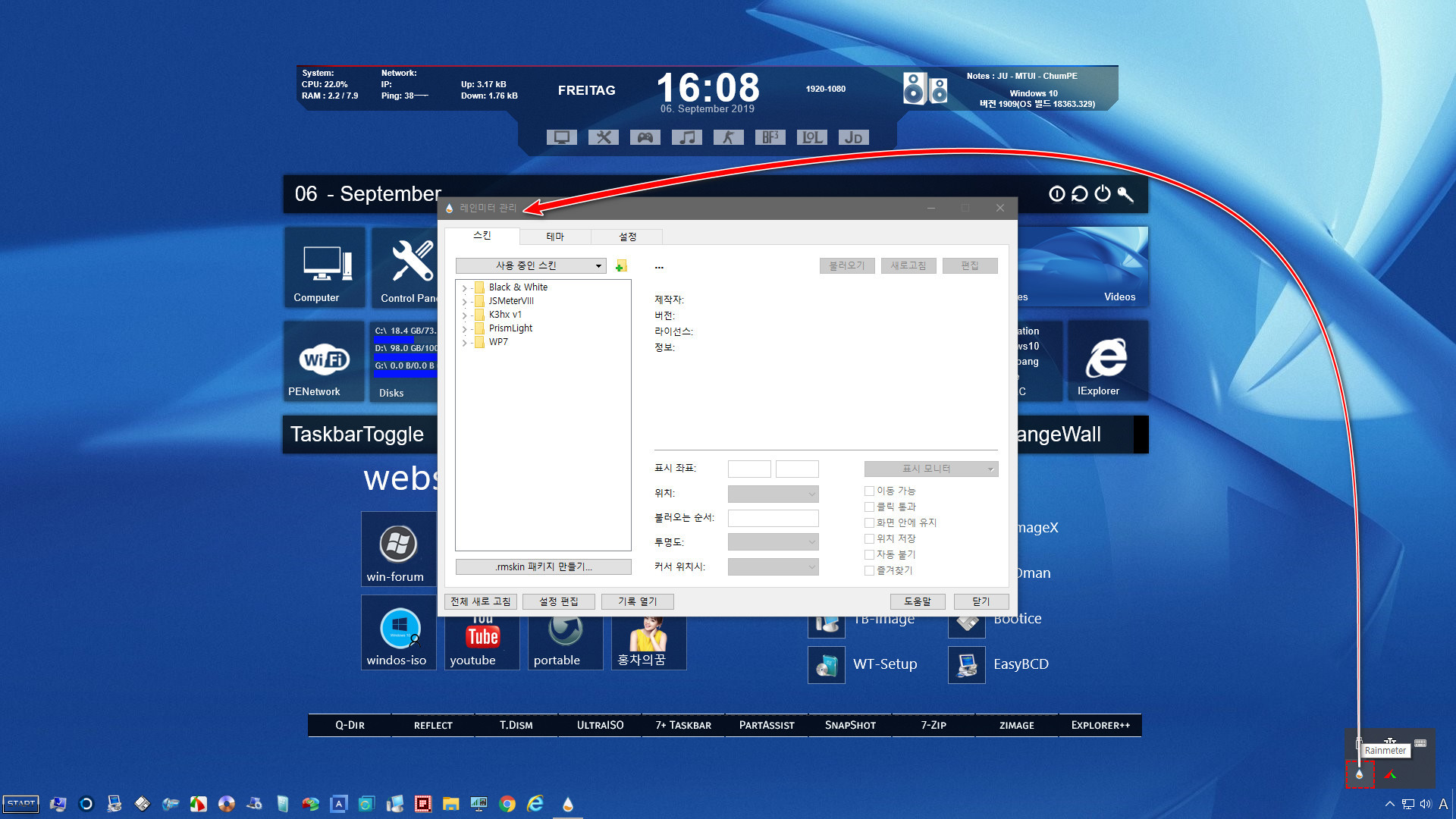1456x819 pixels.
Task: Click the 불러오는 순서 input field
Action: [773, 518]
